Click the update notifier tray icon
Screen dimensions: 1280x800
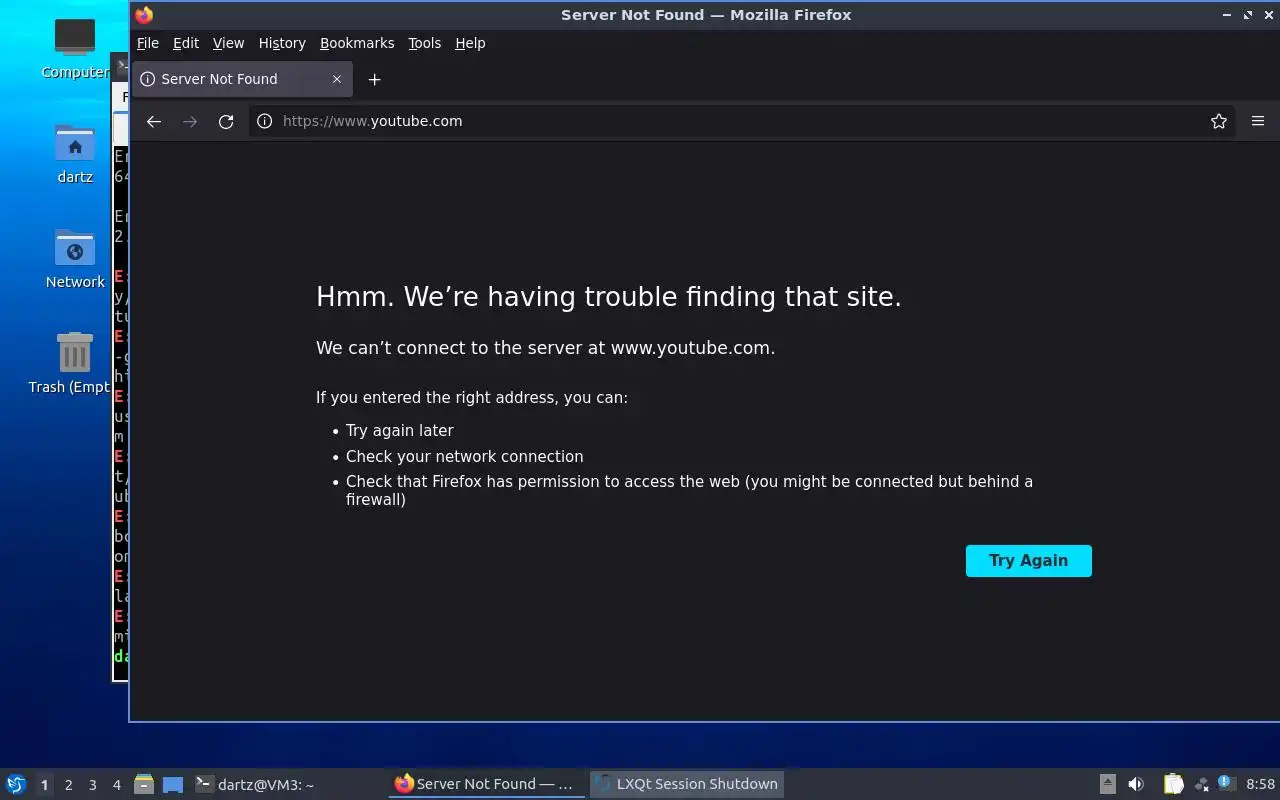[1226, 784]
